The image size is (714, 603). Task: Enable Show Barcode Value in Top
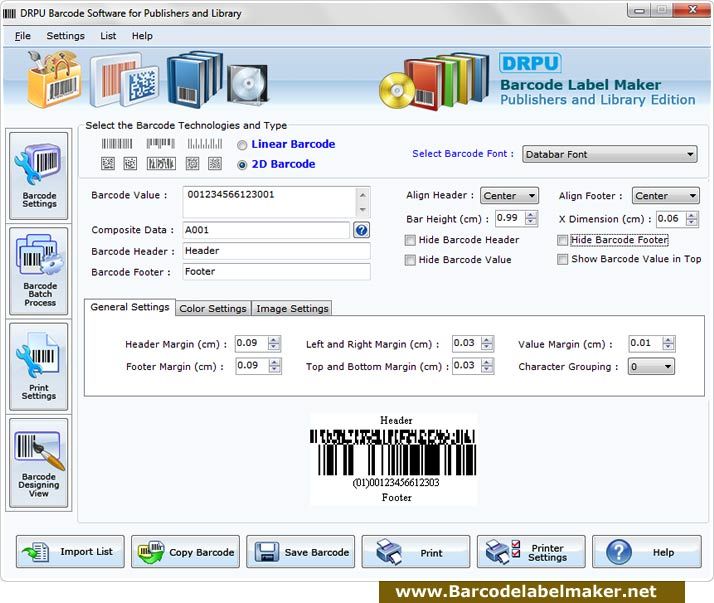[x=563, y=260]
